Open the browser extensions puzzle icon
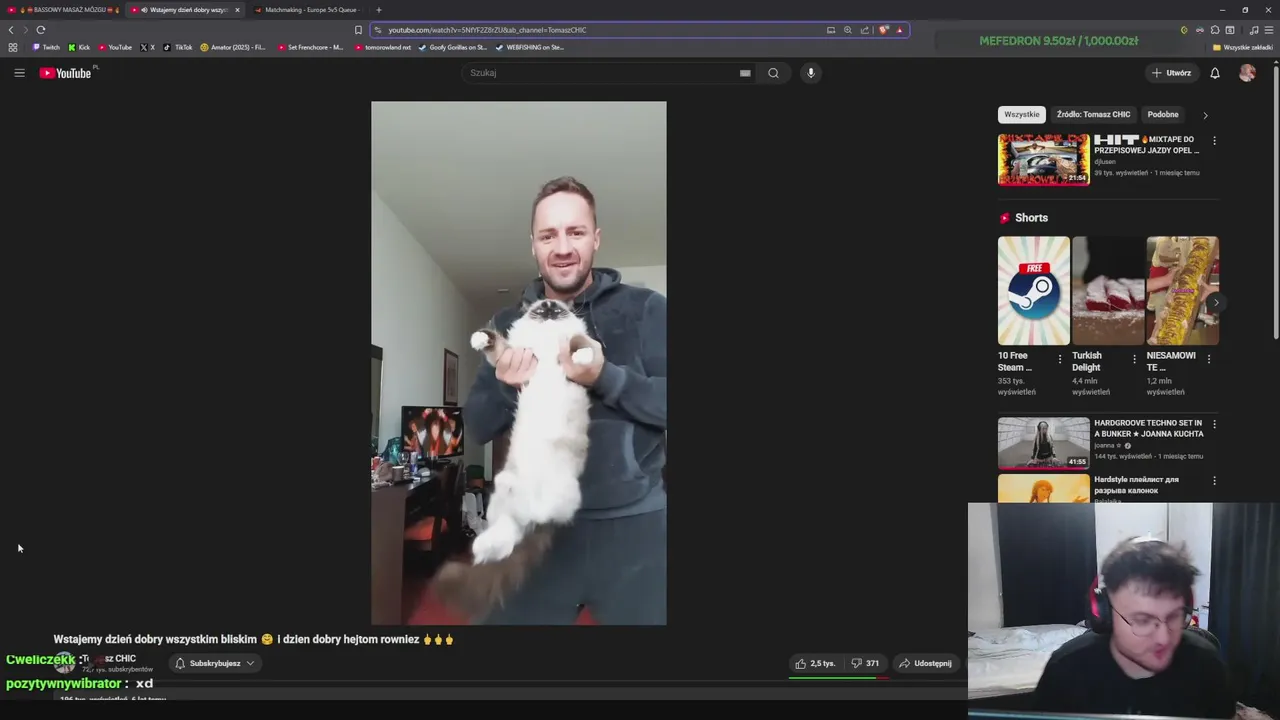The image size is (1280, 720). tap(1215, 30)
